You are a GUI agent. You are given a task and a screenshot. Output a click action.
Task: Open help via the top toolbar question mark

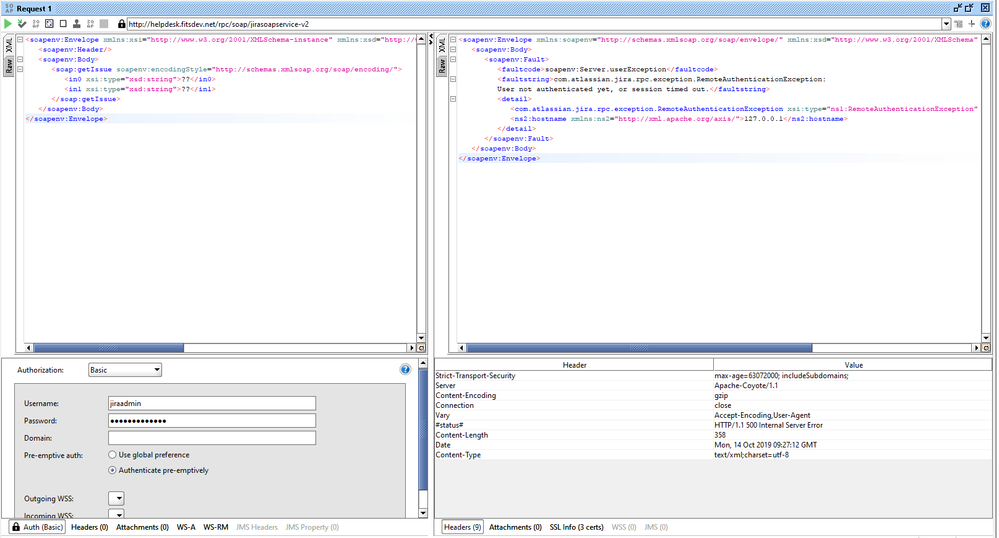tap(986, 24)
